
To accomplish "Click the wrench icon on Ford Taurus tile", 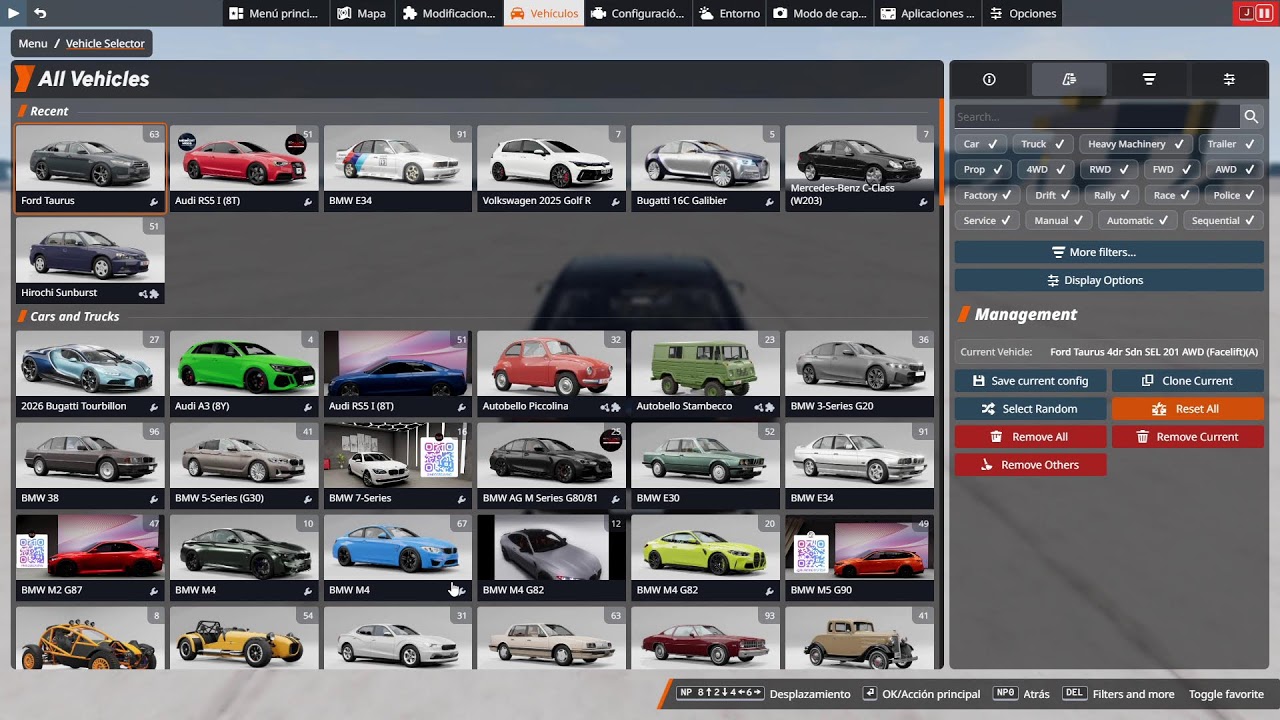I will 154,201.
